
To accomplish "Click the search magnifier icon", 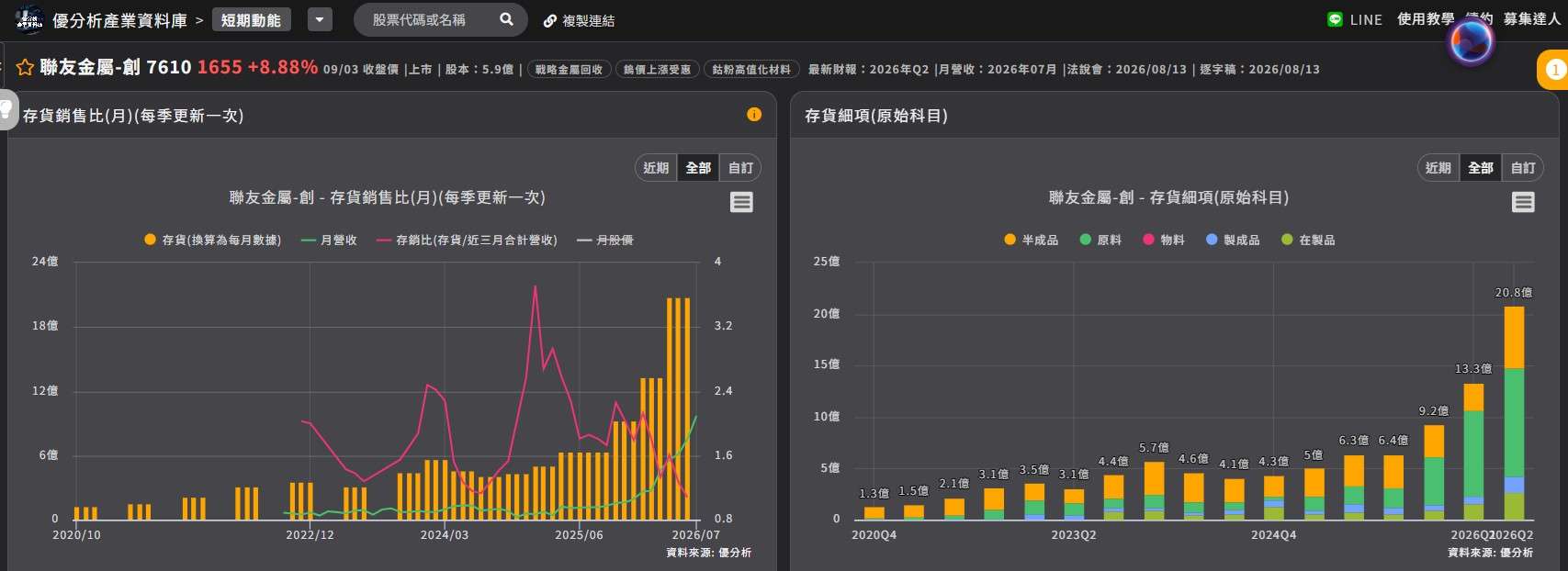I will tap(506, 19).
